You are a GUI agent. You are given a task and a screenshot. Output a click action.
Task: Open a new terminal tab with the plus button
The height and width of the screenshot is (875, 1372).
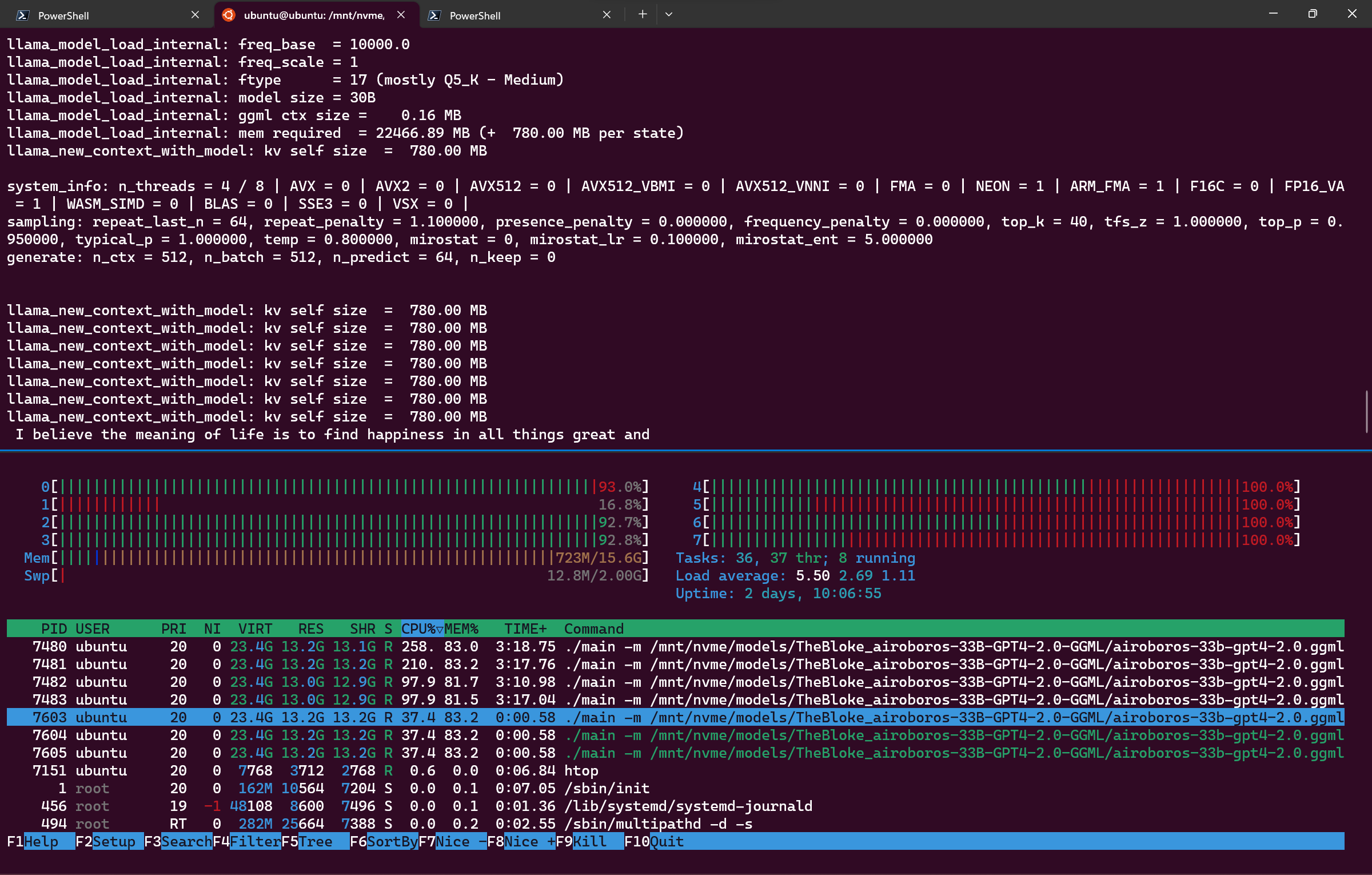(x=643, y=14)
